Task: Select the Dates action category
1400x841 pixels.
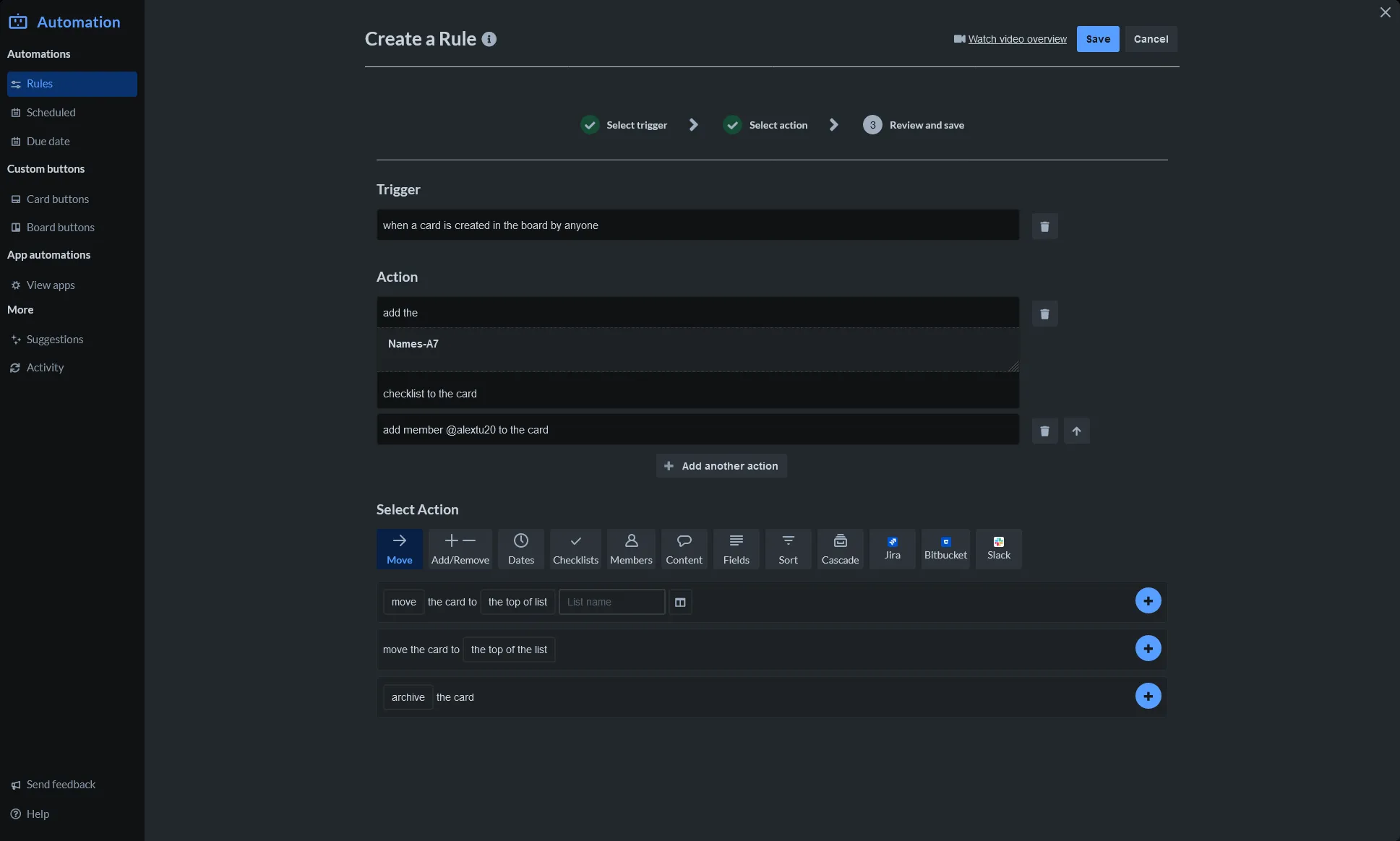Action: point(520,548)
